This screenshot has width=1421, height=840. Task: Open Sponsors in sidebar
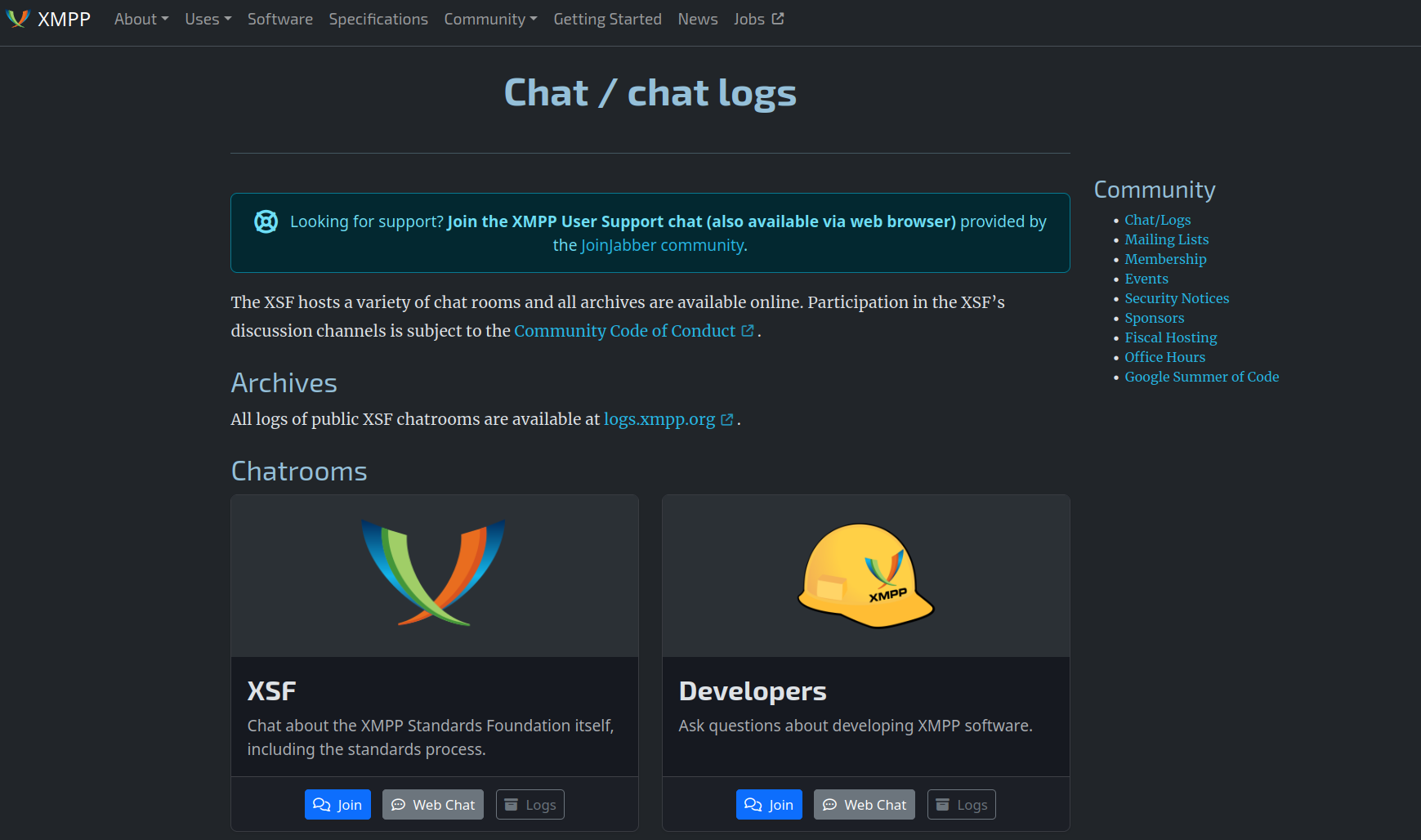1154,318
